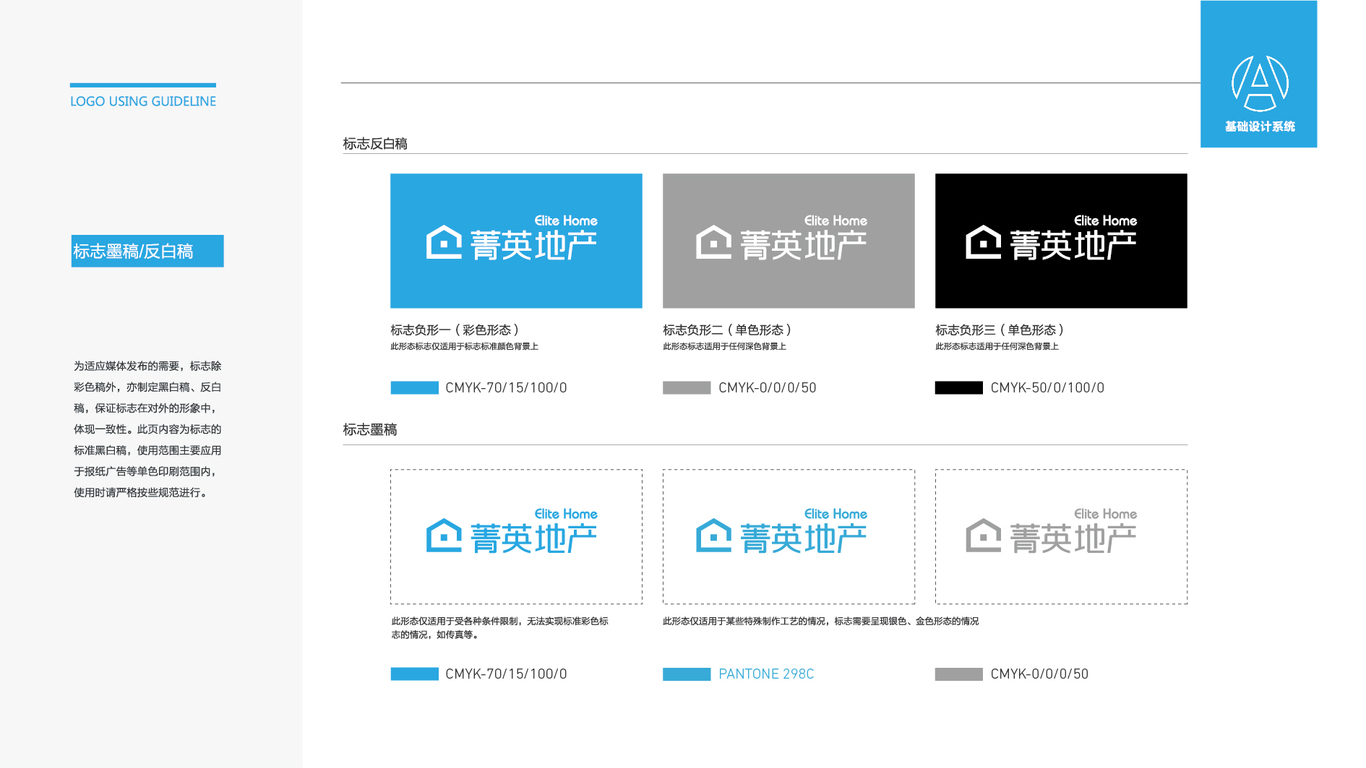This screenshot has width=1366, height=768.
Task: Click the Elite Home text on the blue card
Action: pyautogui.click(x=566, y=220)
